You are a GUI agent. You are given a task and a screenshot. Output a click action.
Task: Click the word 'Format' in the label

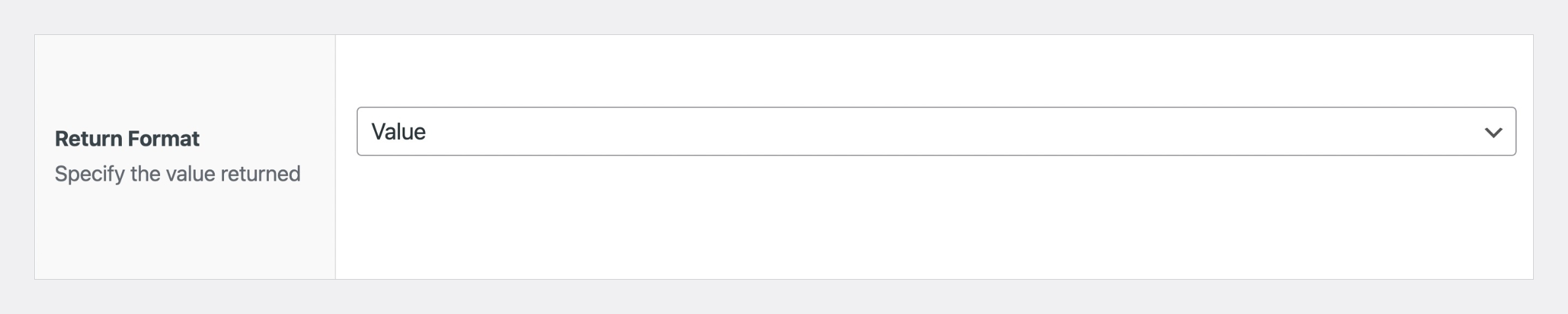pyautogui.click(x=163, y=139)
